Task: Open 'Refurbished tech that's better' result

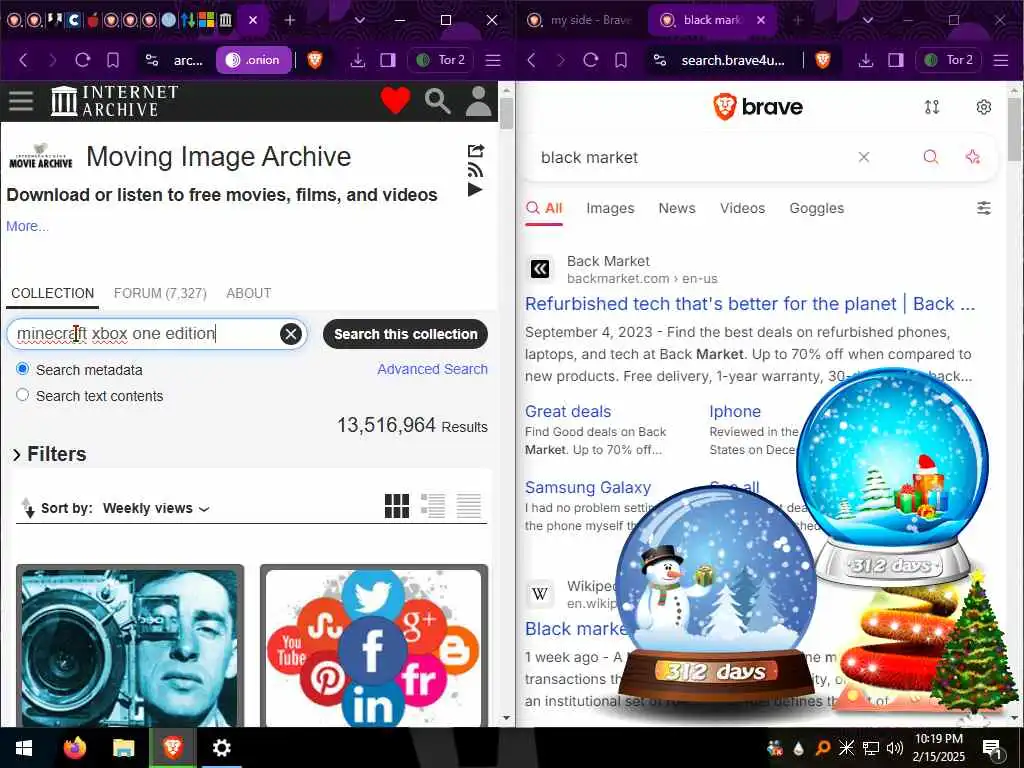Action: (x=750, y=304)
